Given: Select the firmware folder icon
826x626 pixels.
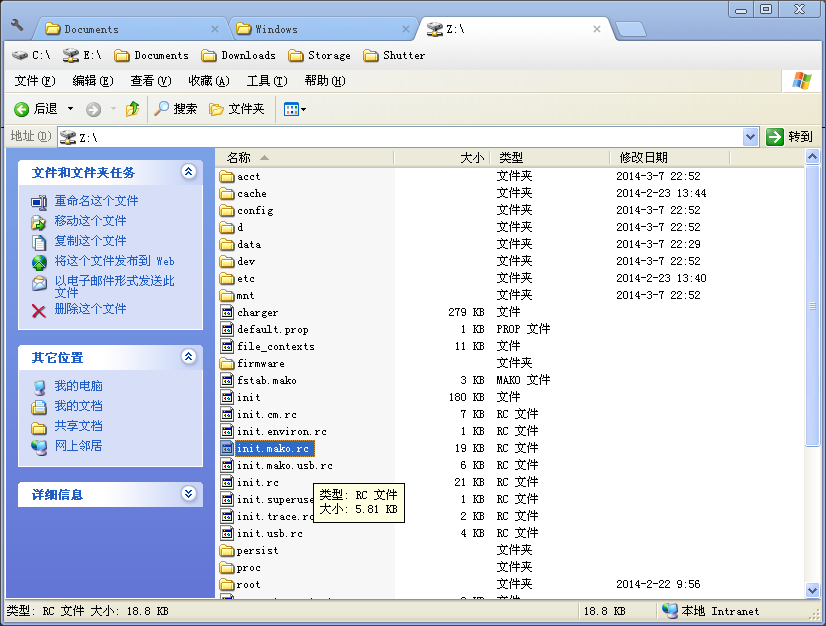Looking at the screenshot, I should 227,364.
